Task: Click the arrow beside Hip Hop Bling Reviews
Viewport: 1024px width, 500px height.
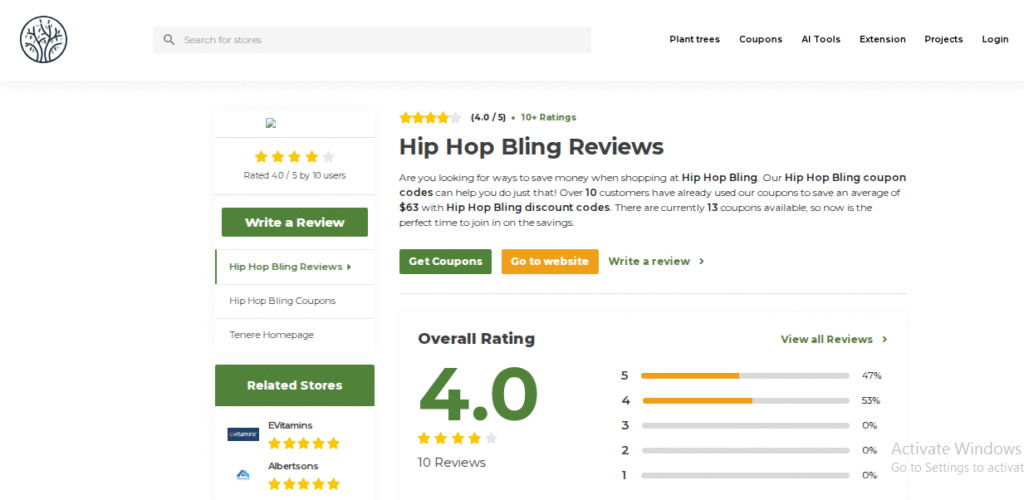Action: [x=349, y=267]
